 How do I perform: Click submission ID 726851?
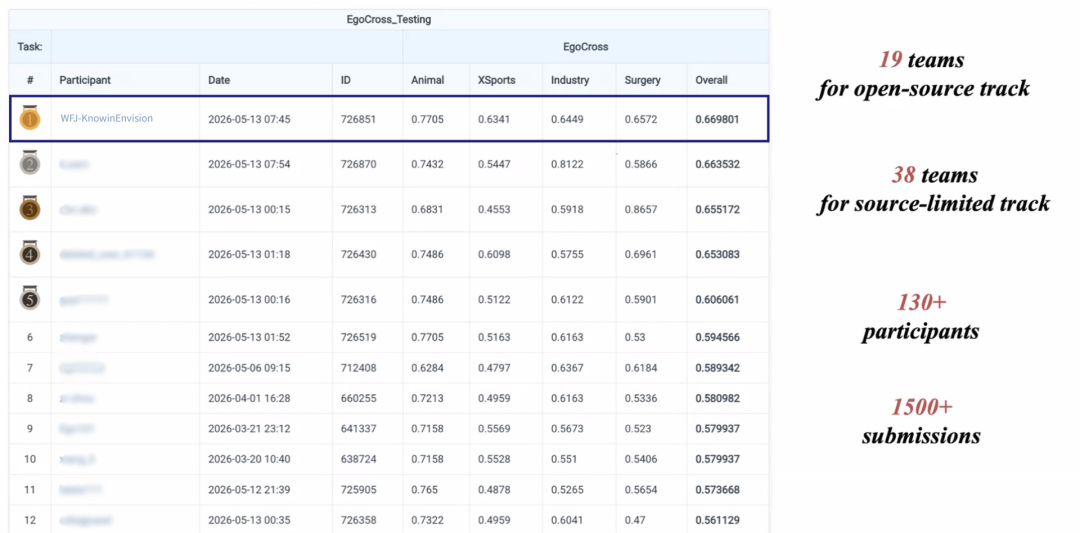pyautogui.click(x=358, y=119)
